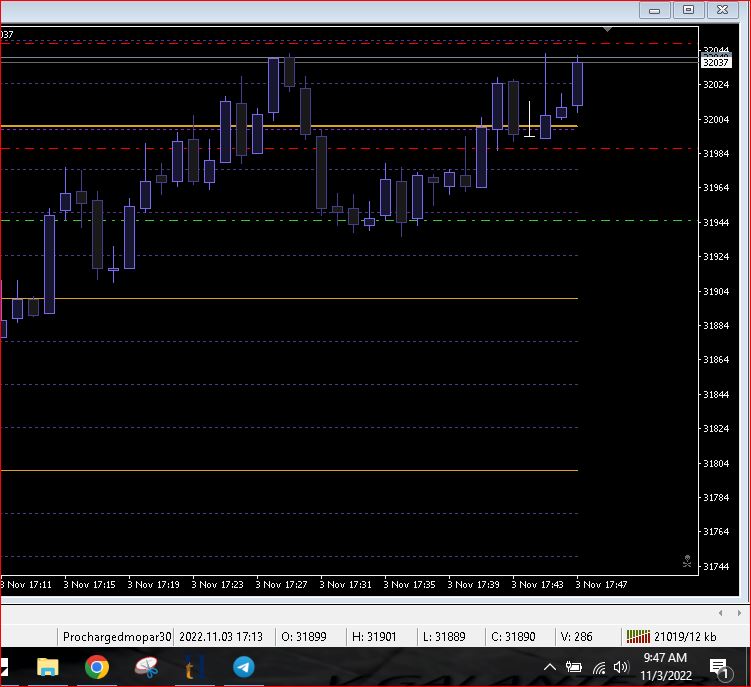The width and height of the screenshot is (751, 687).
Task: Click the battery icon in the system tray
Action: coord(574,667)
